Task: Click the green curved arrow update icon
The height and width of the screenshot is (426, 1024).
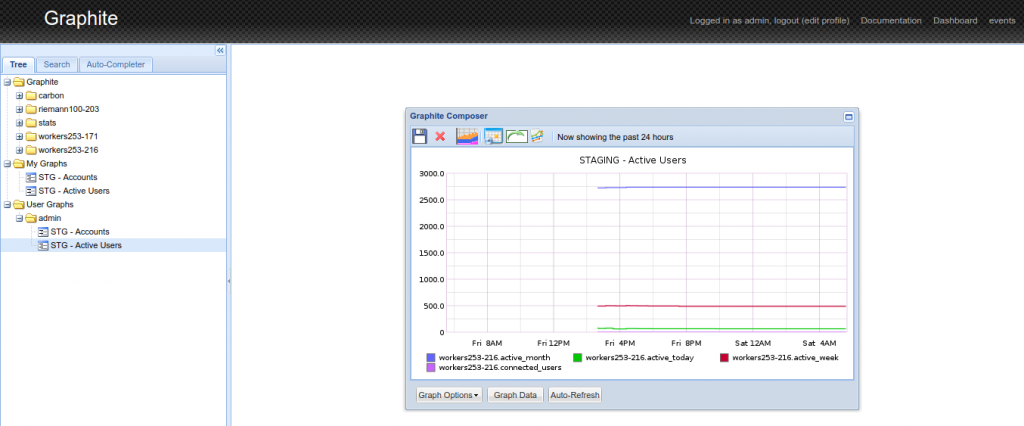Action: point(517,136)
